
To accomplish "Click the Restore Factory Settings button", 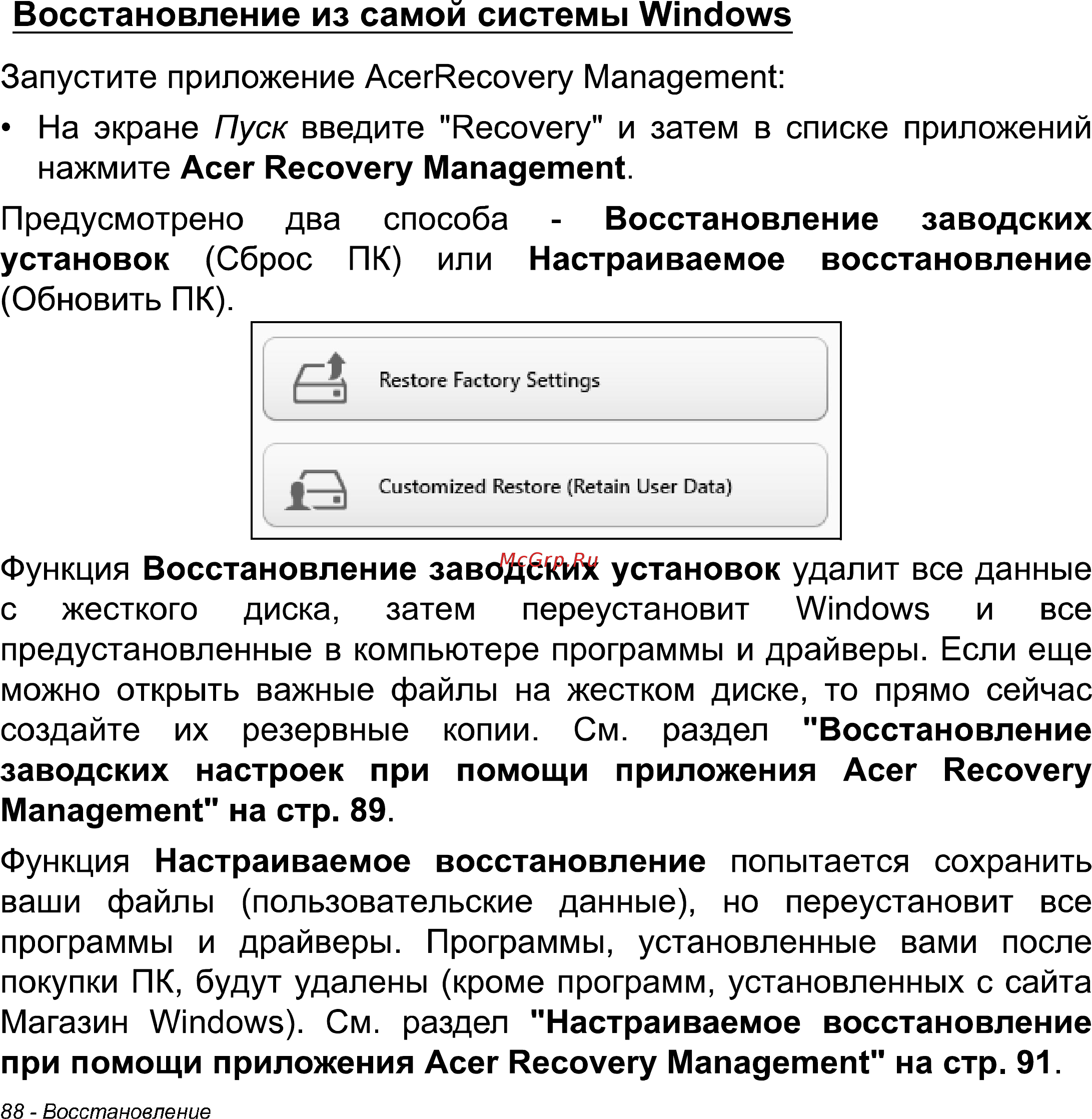I will coord(545,379).
